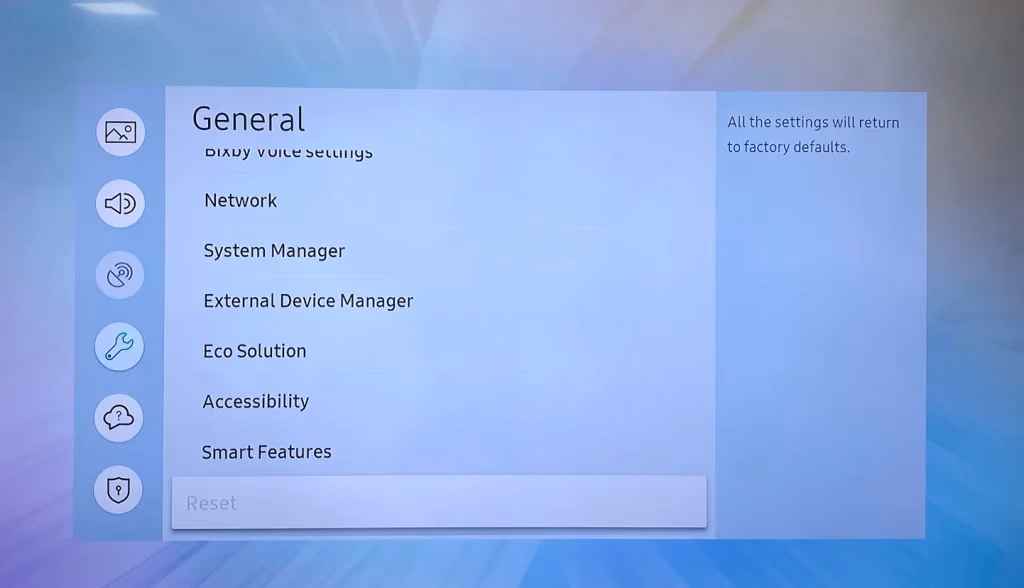The width and height of the screenshot is (1024, 588).
Task: Click the General page heading
Action: pyautogui.click(x=248, y=118)
